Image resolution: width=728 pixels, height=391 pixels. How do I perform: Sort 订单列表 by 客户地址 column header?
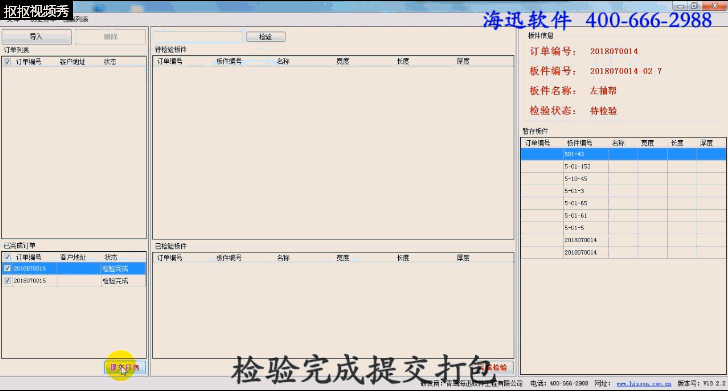pyautogui.click(x=72, y=61)
